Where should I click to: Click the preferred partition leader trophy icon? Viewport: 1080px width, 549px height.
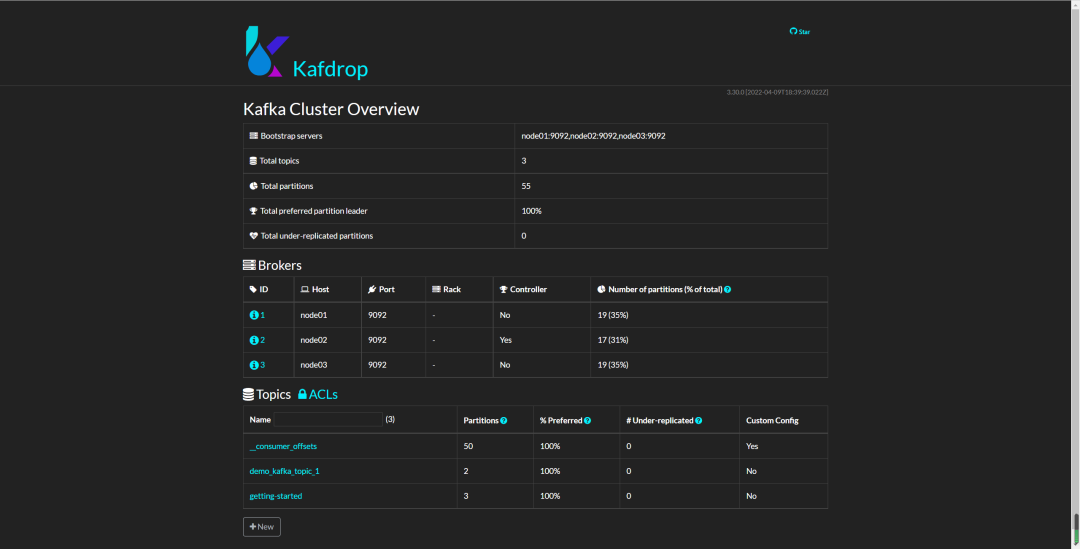[x=253, y=211]
